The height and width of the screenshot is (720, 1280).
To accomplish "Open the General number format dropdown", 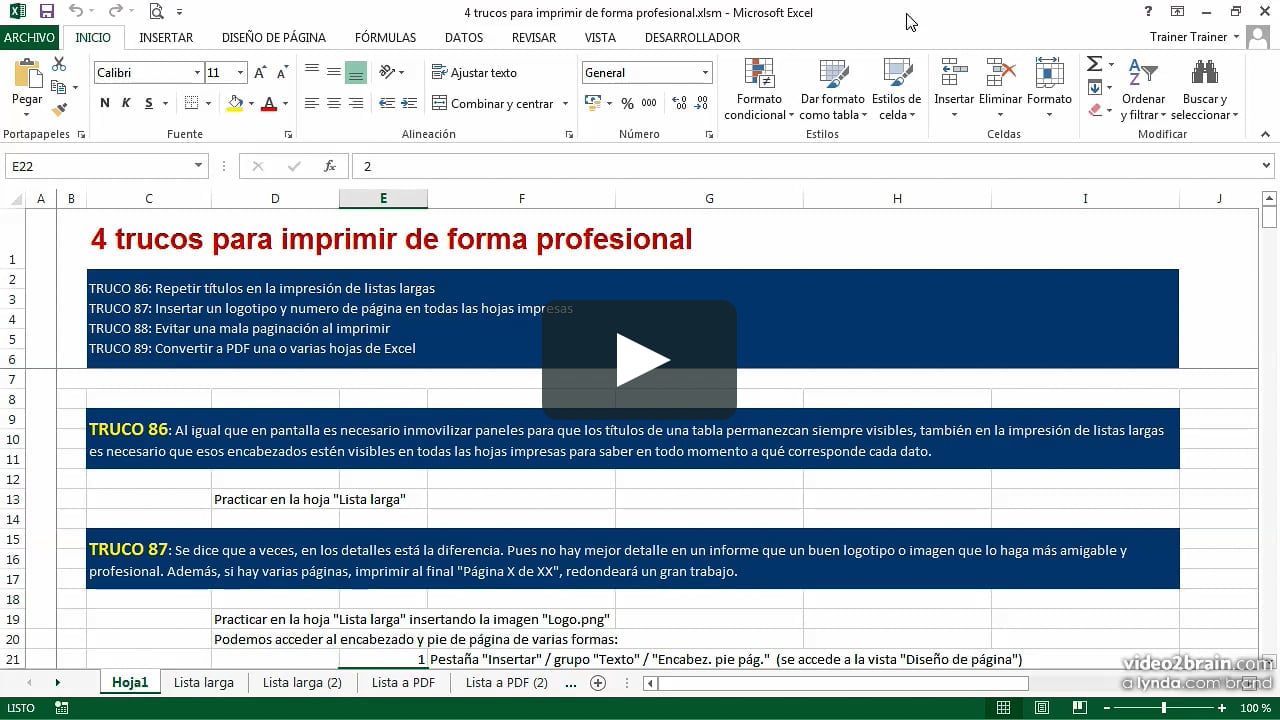I will [705, 73].
